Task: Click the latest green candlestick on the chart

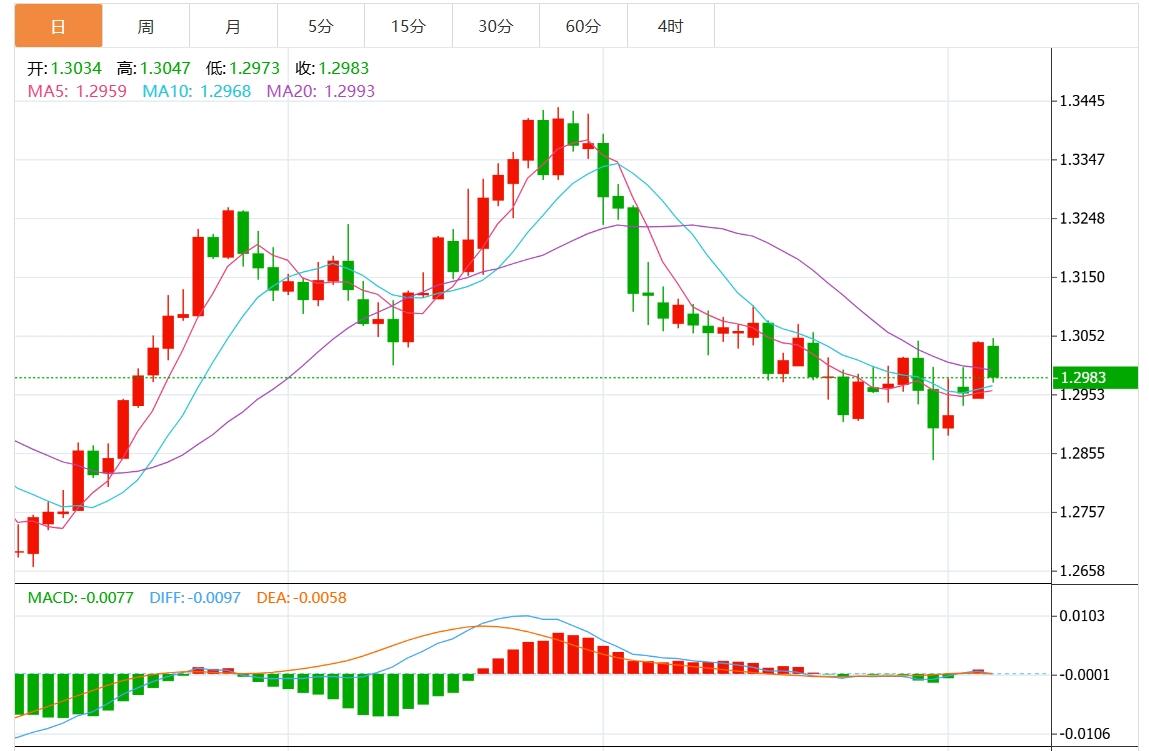Action: point(993,361)
